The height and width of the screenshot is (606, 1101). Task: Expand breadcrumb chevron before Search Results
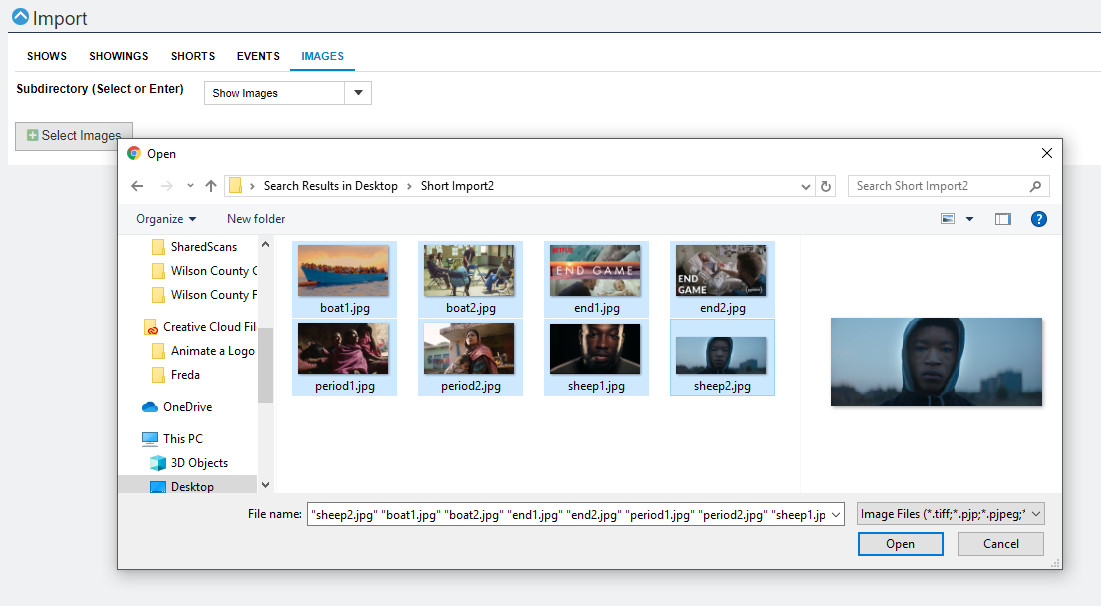(x=252, y=186)
